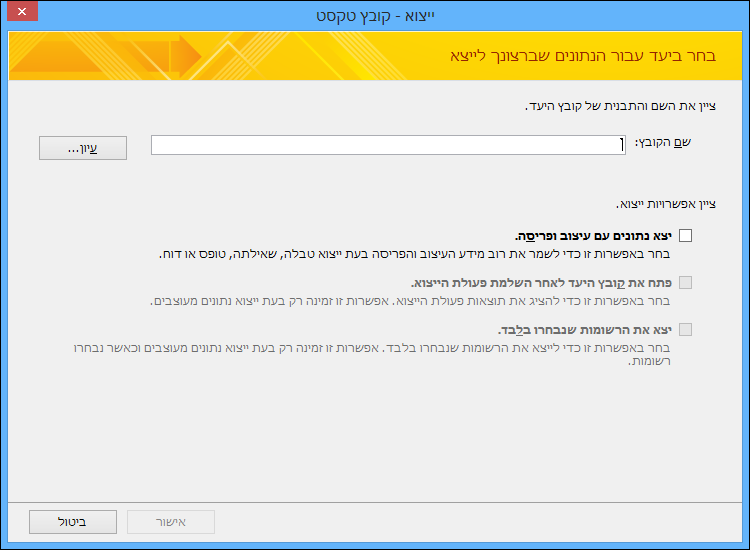
Task: Click the 'ציין את השם והתבנית' instruction text
Action: coord(620,106)
